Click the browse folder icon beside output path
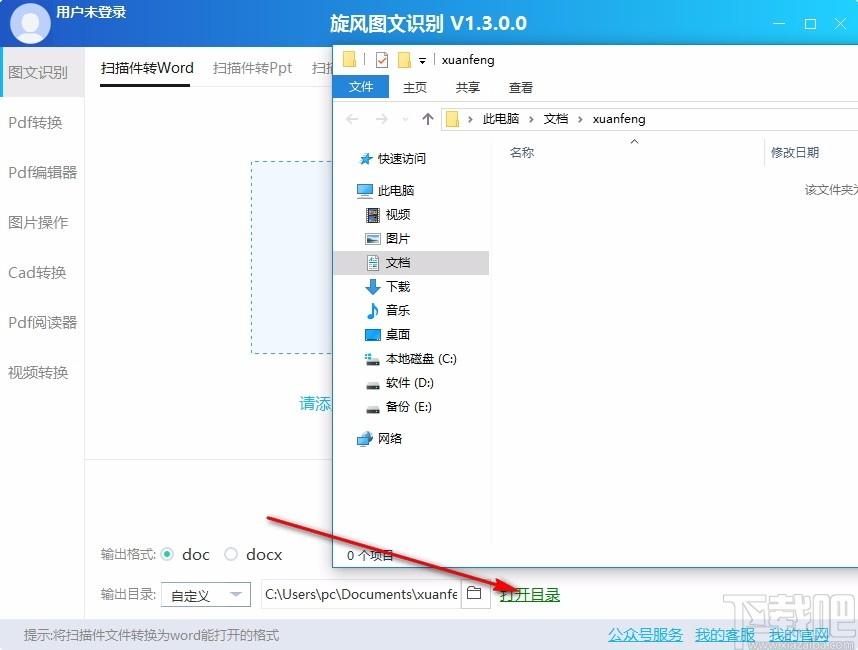The image size is (858, 650). click(474, 594)
